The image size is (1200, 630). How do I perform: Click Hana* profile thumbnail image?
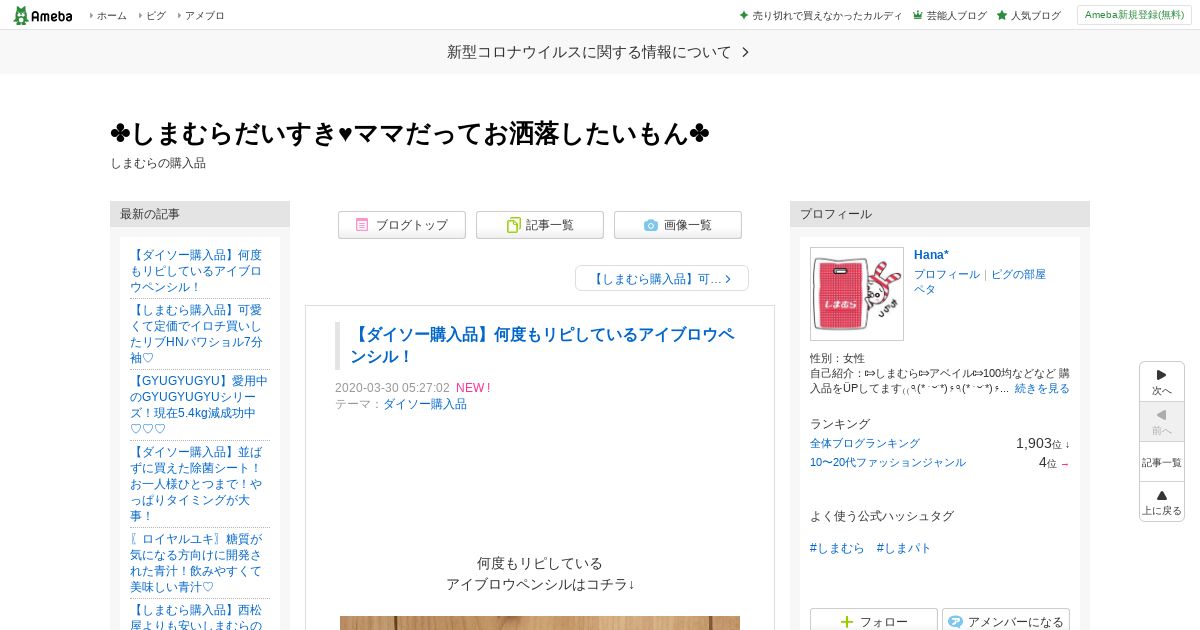pyautogui.click(x=857, y=294)
